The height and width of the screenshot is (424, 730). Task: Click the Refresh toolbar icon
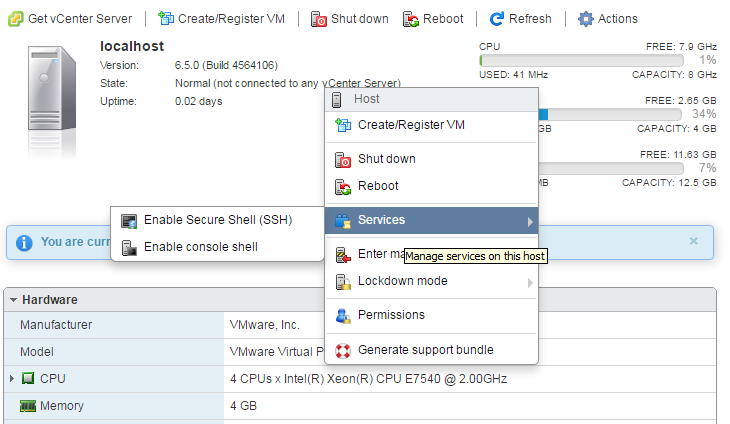tap(497, 19)
